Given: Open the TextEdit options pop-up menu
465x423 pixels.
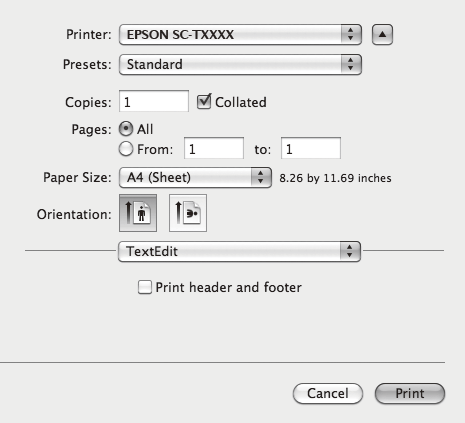Looking at the screenshot, I should 239,251.
